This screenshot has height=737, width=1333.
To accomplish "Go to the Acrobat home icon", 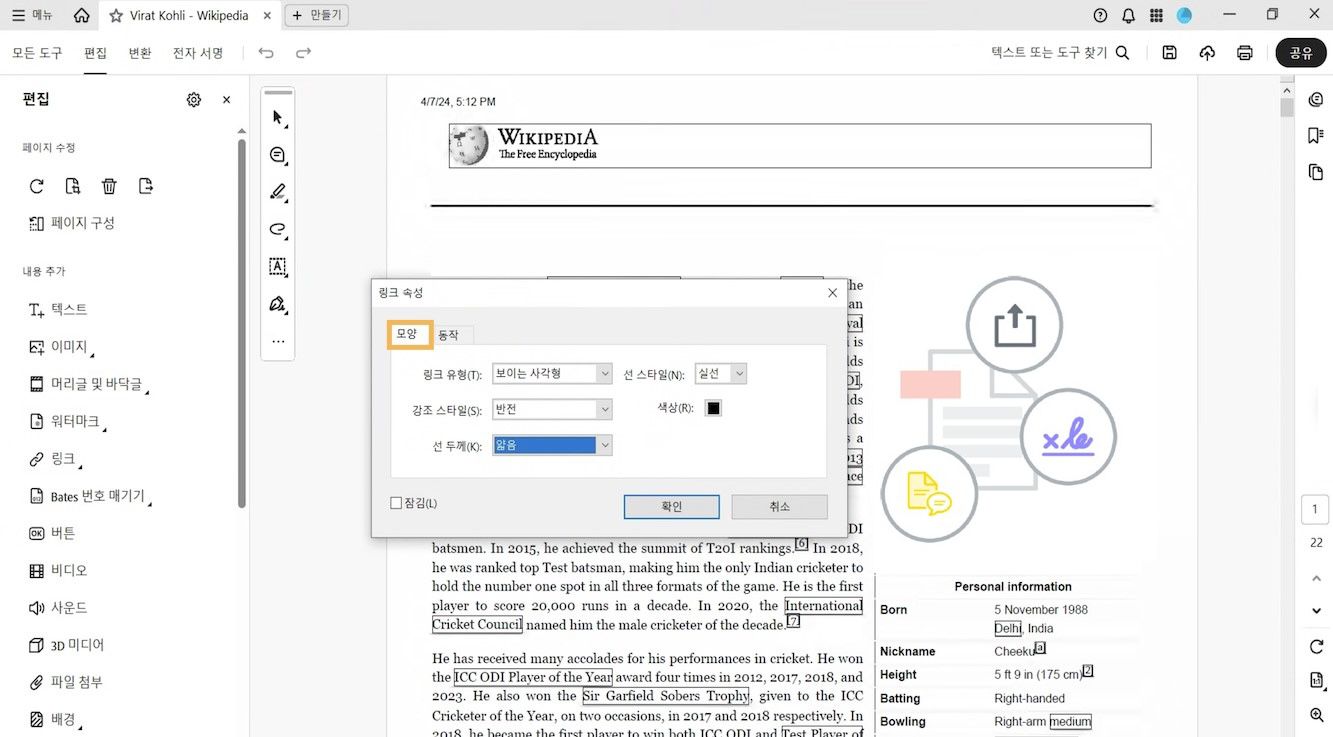I will point(82,16).
